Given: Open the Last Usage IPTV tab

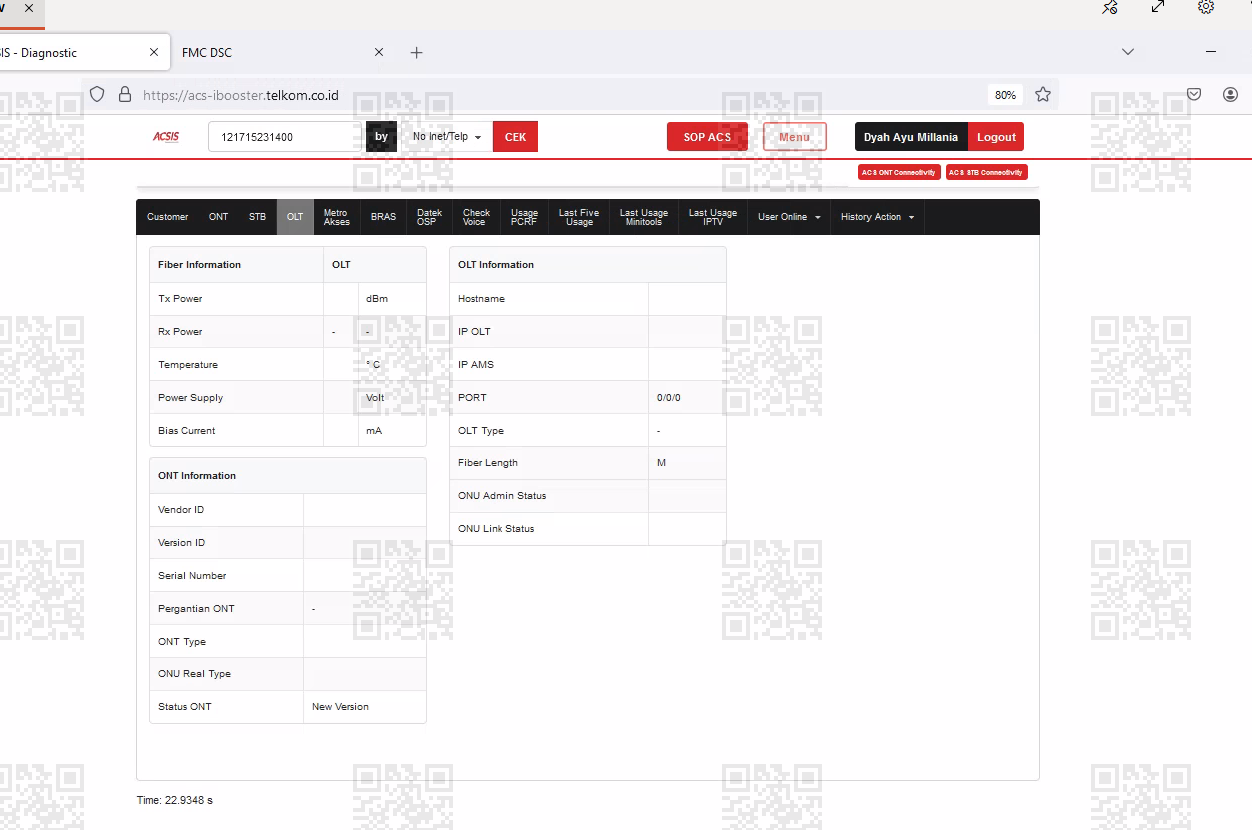Looking at the screenshot, I should point(713,217).
